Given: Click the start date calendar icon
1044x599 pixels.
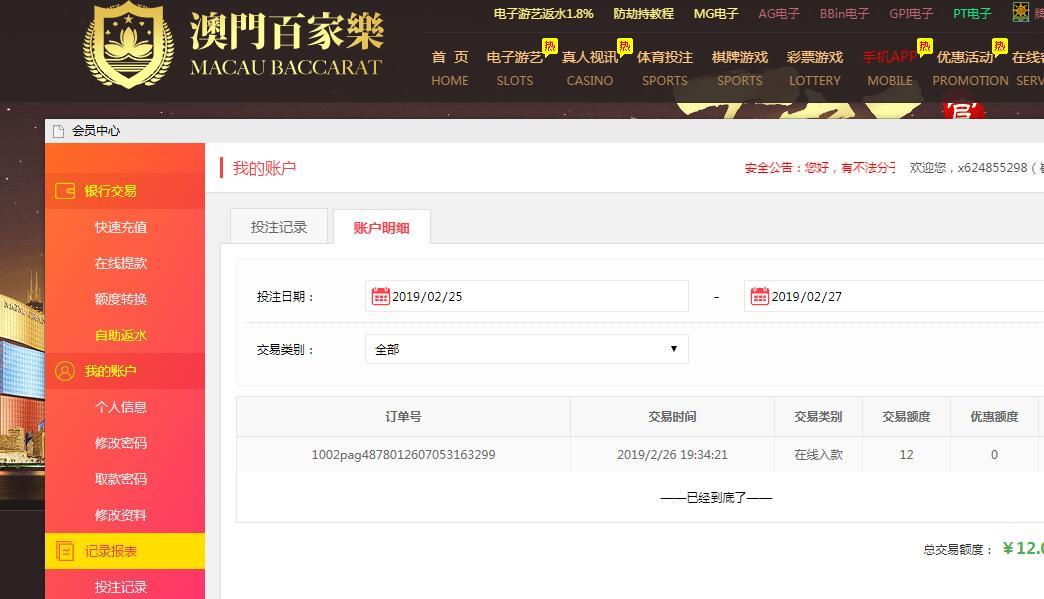Looking at the screenshot, I should tap(380, 296).
